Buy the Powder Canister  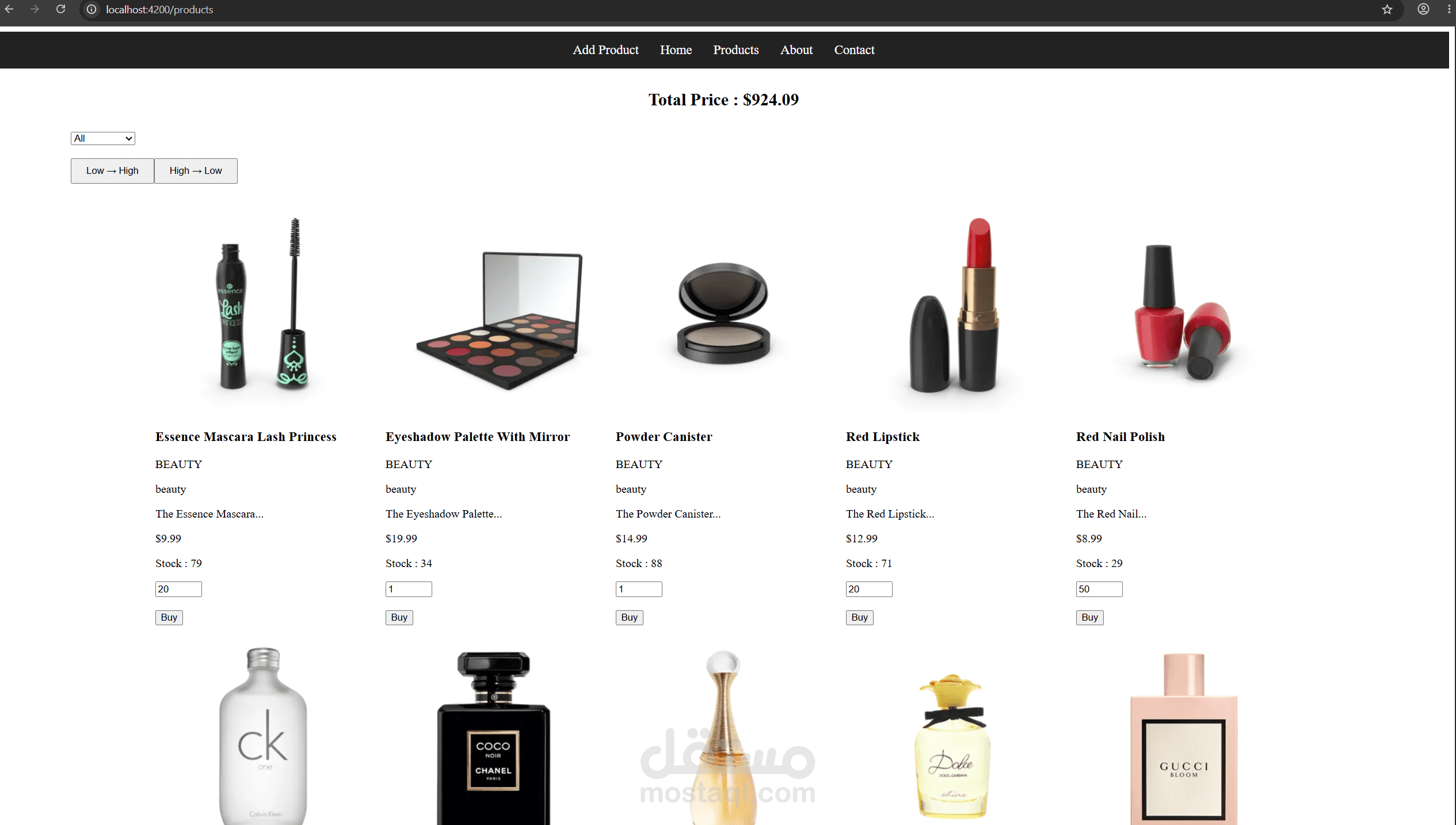pyautogui.click(x=630, y=618)
